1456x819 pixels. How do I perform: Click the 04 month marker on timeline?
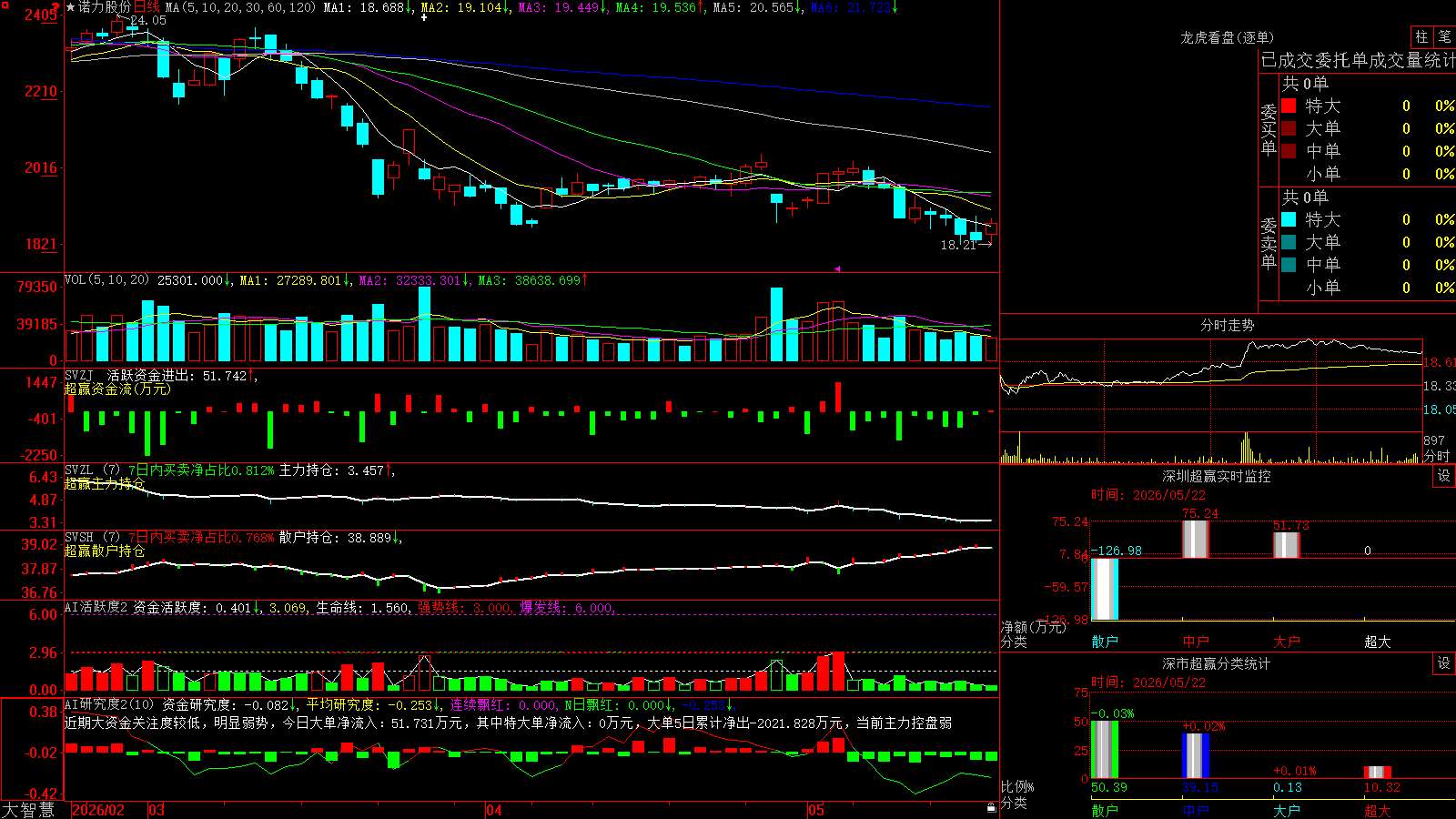pyautogui.click(x=494, y=810)
